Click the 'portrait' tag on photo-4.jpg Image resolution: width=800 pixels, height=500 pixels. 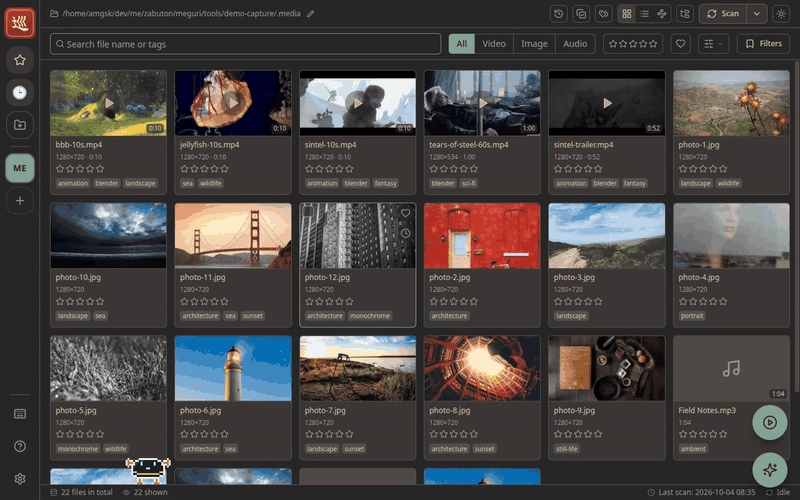pos(692,316)
